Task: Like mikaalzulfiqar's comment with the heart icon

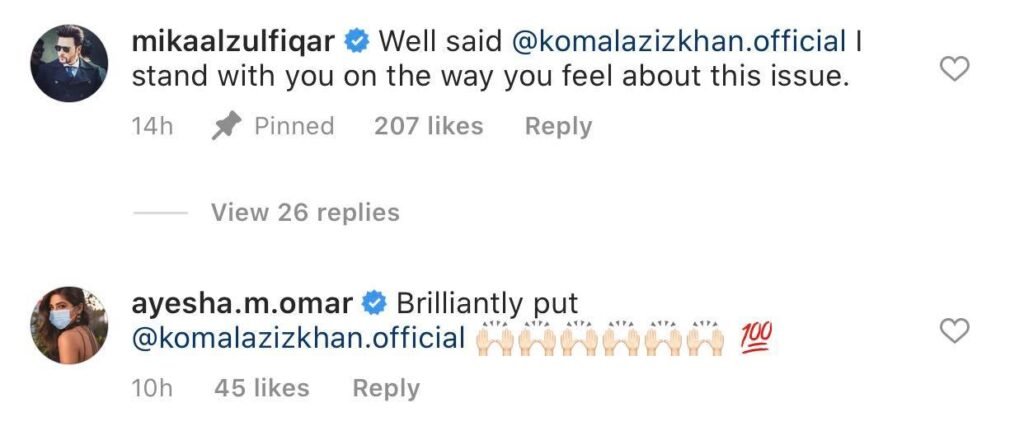Action: pyautogui.click(x=957, y=68)
